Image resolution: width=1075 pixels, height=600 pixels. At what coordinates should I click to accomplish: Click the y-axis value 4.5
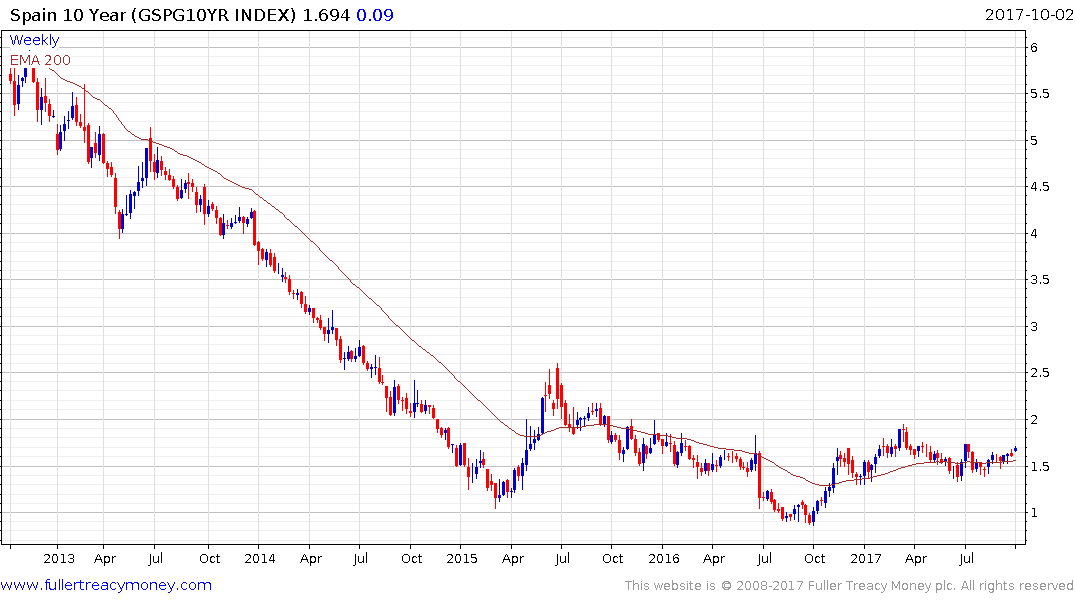pyautogui.click(x=1039, y=187)
